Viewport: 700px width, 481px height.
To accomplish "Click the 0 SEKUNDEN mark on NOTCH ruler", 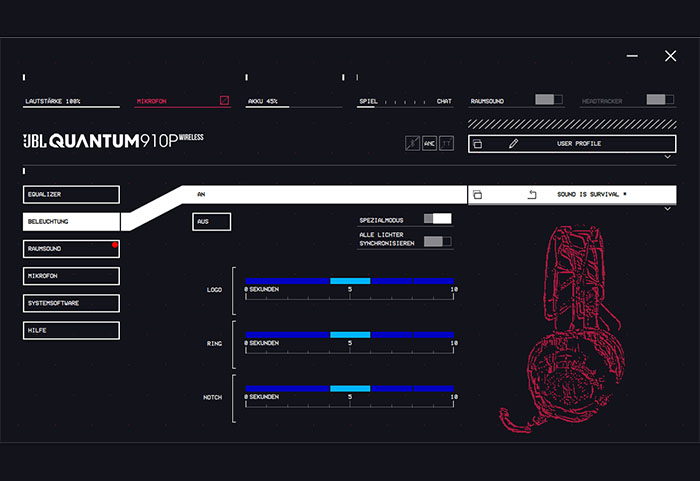I will pos(262,397).
